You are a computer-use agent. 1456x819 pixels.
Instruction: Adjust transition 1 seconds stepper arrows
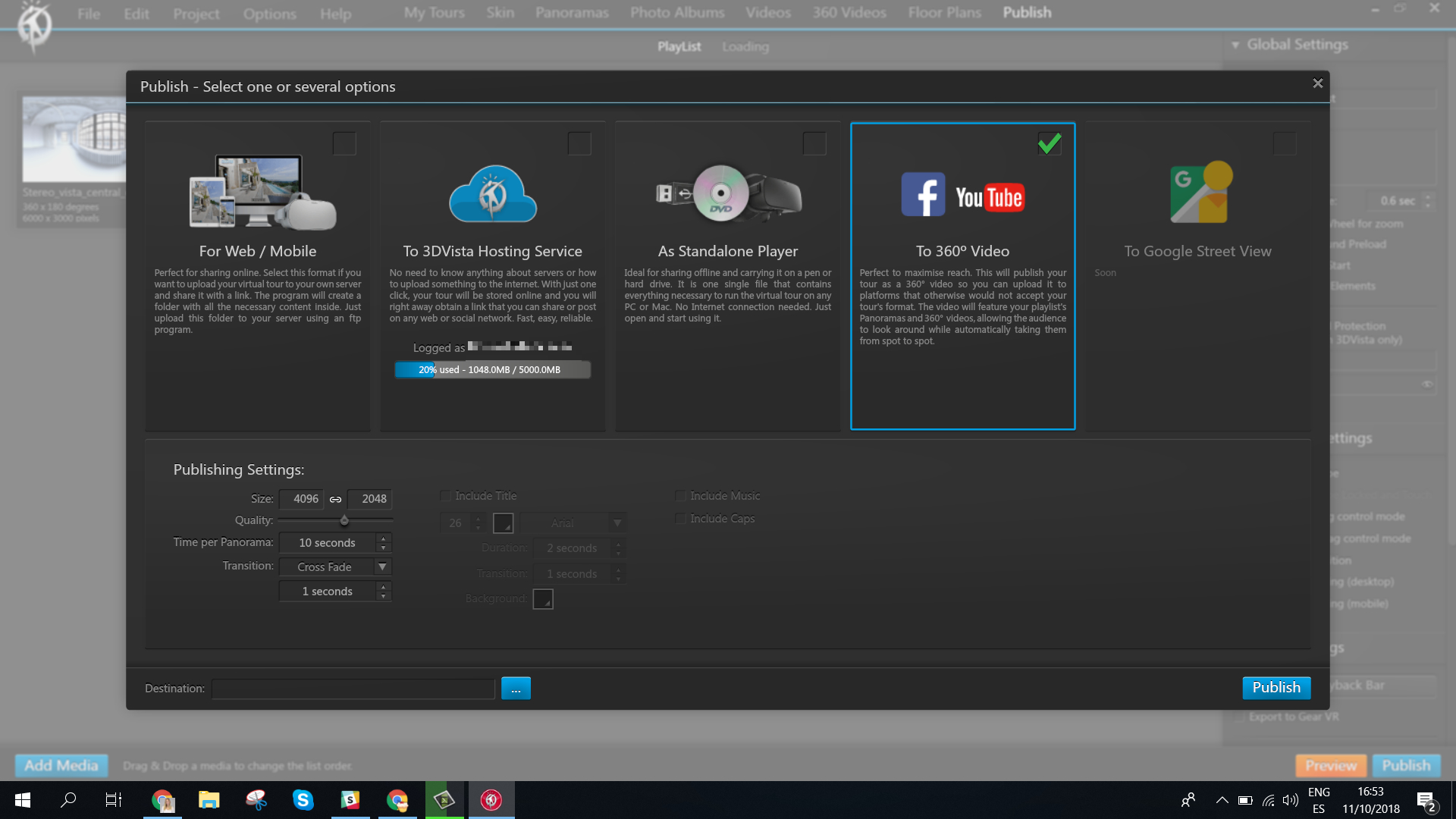pos(384,591)
